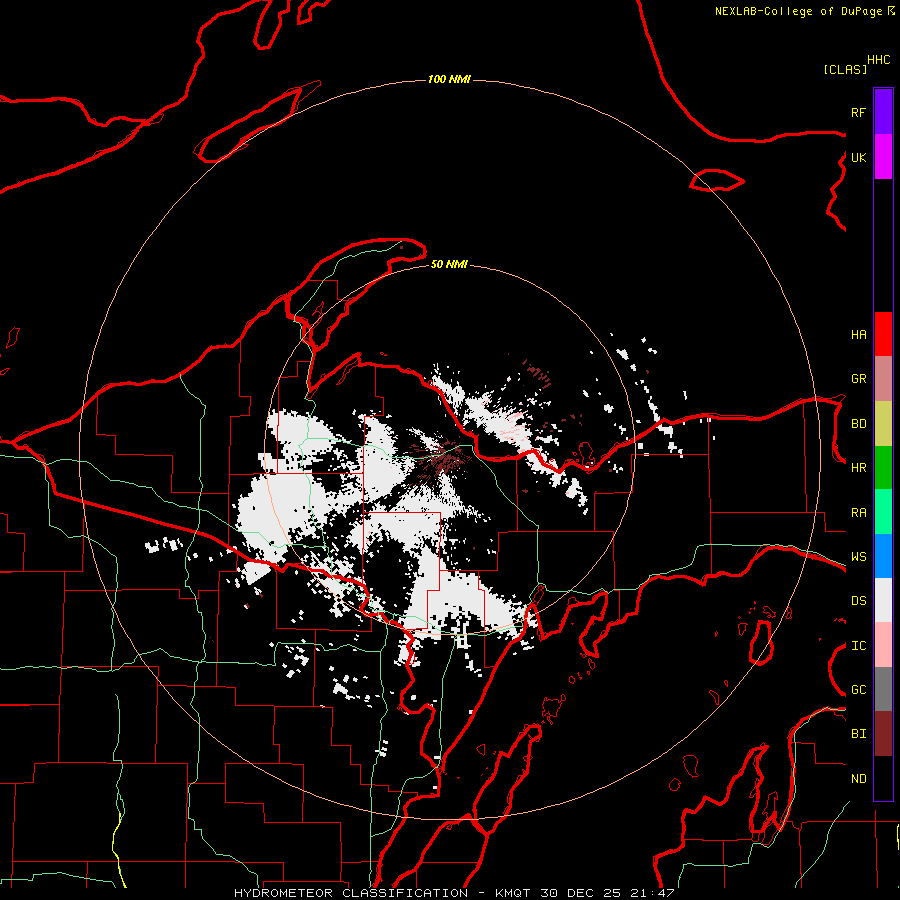900x900 pixels.
Task: Click the HA red legend swatch
Action: pos(883,334)
